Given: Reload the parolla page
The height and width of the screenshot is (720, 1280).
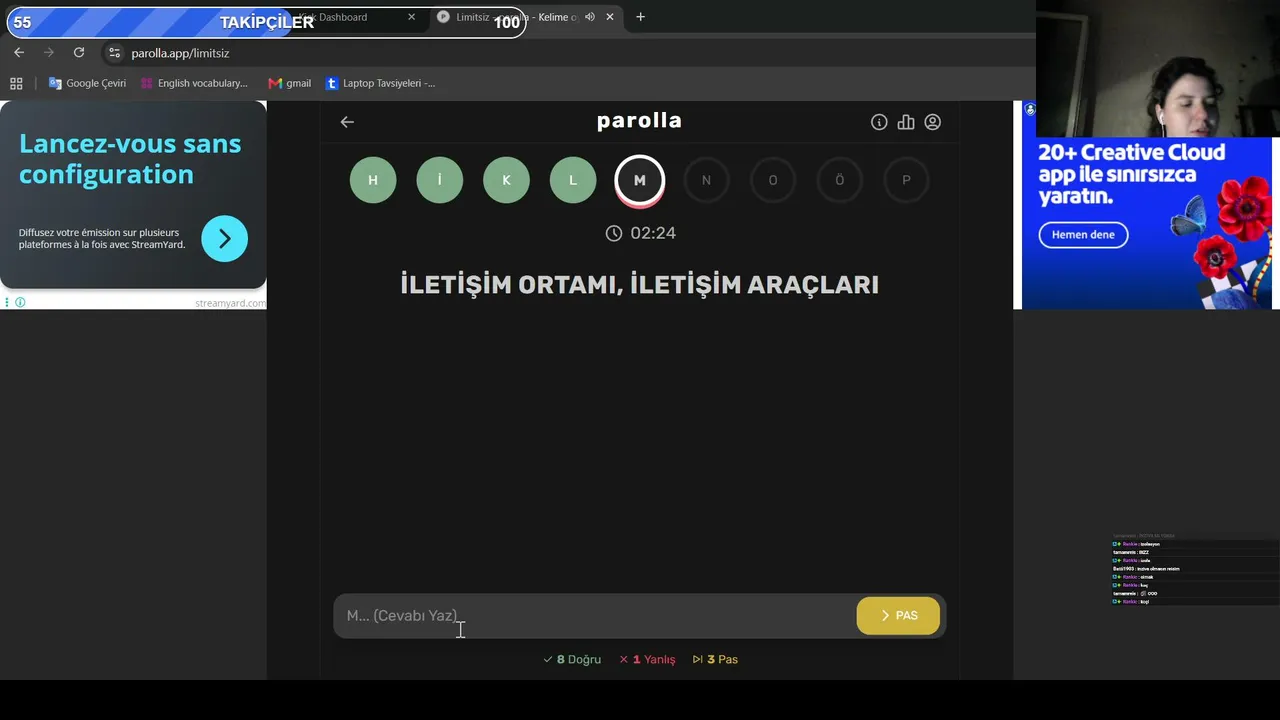Looking at the screenshot, I should pos(79,53).
